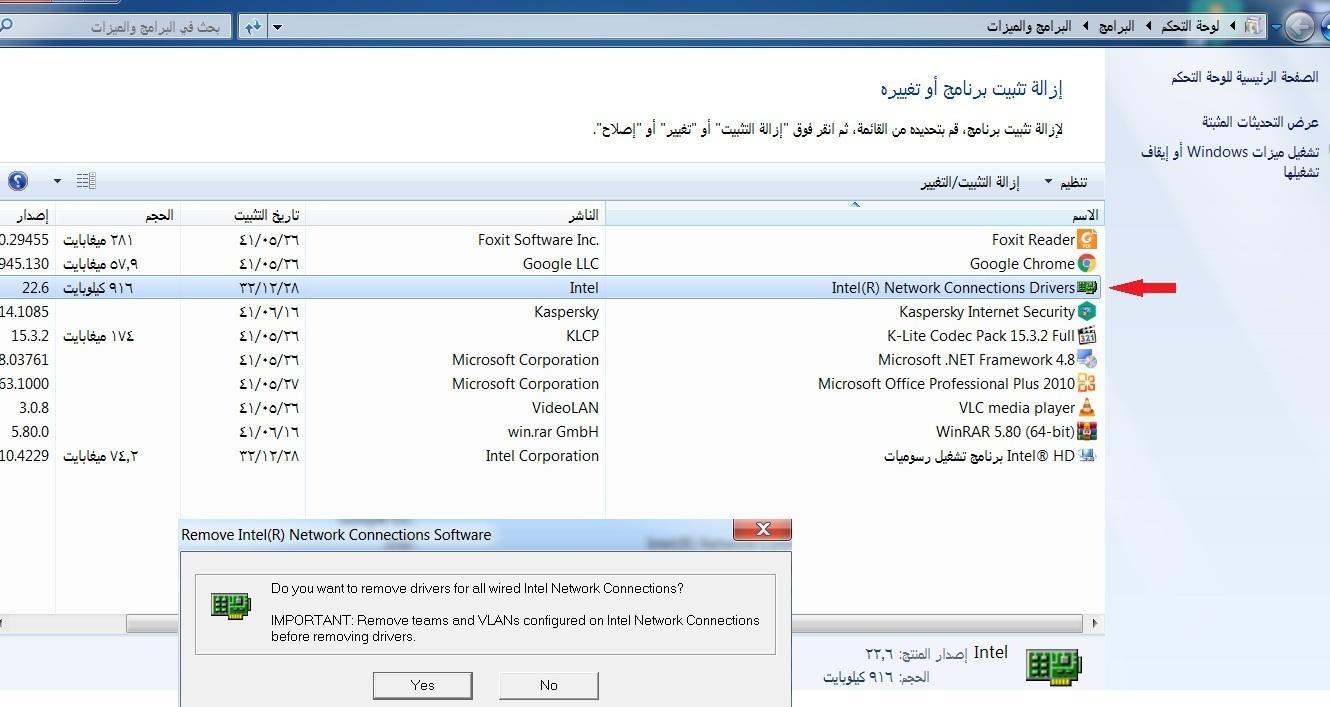
Task: Click the folder icon in the address bar
Action: [x=1251, y=26]
